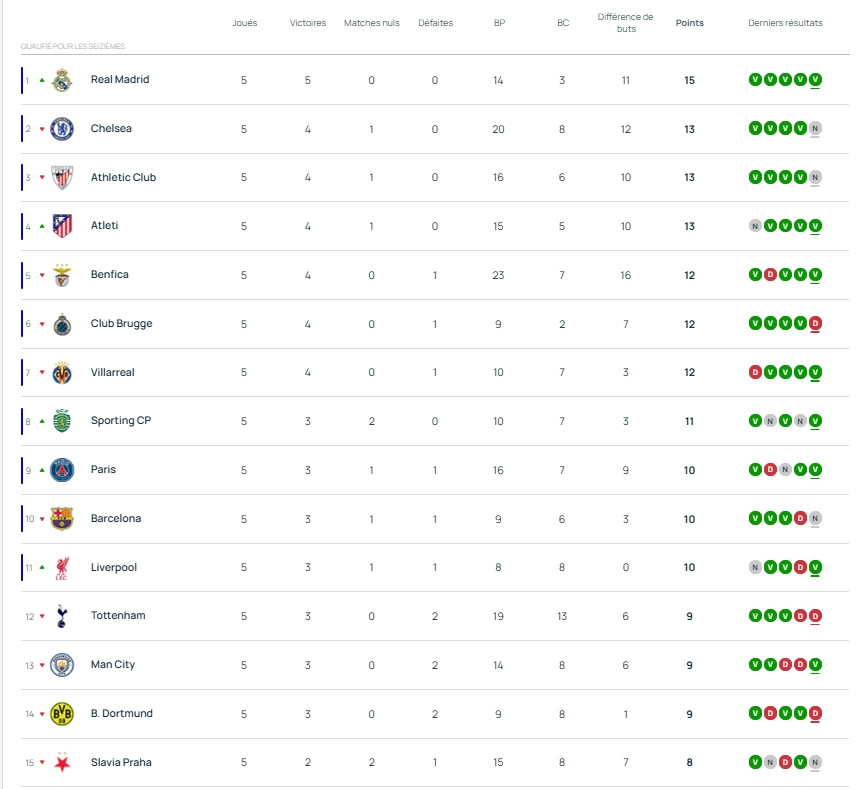Sort table by Points column header
The image size is (865, 789).
pyautogui.click(x=689, y=23)
